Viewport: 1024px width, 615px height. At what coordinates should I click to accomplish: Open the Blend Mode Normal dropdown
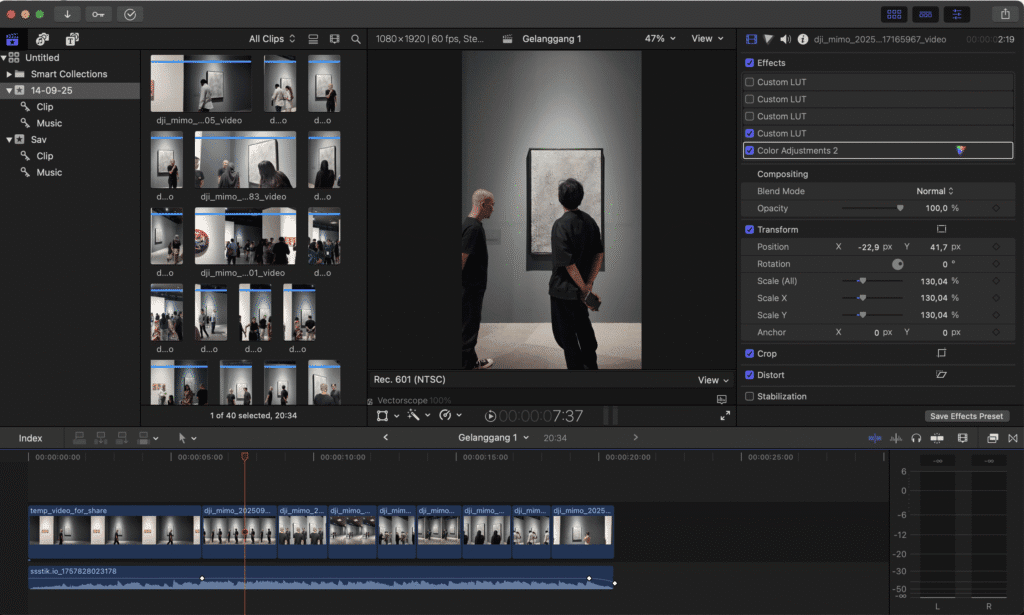935,191
